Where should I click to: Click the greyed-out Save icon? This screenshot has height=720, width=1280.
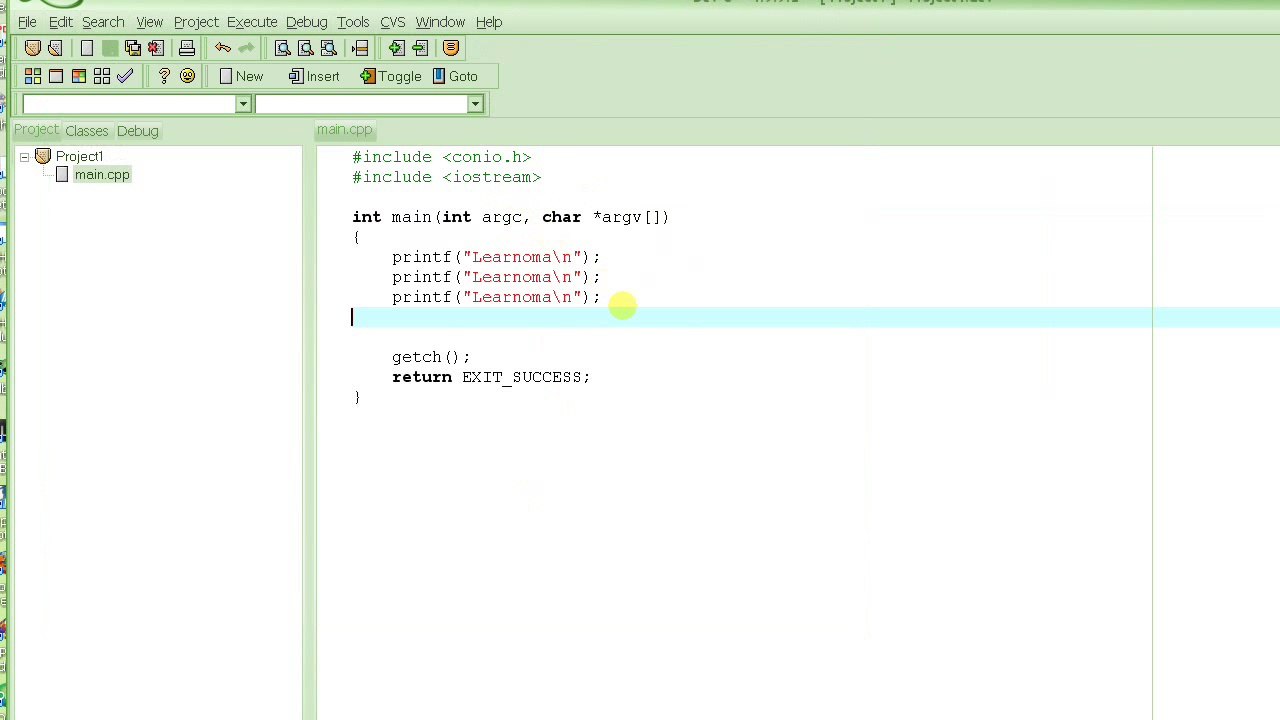[110, 48]
